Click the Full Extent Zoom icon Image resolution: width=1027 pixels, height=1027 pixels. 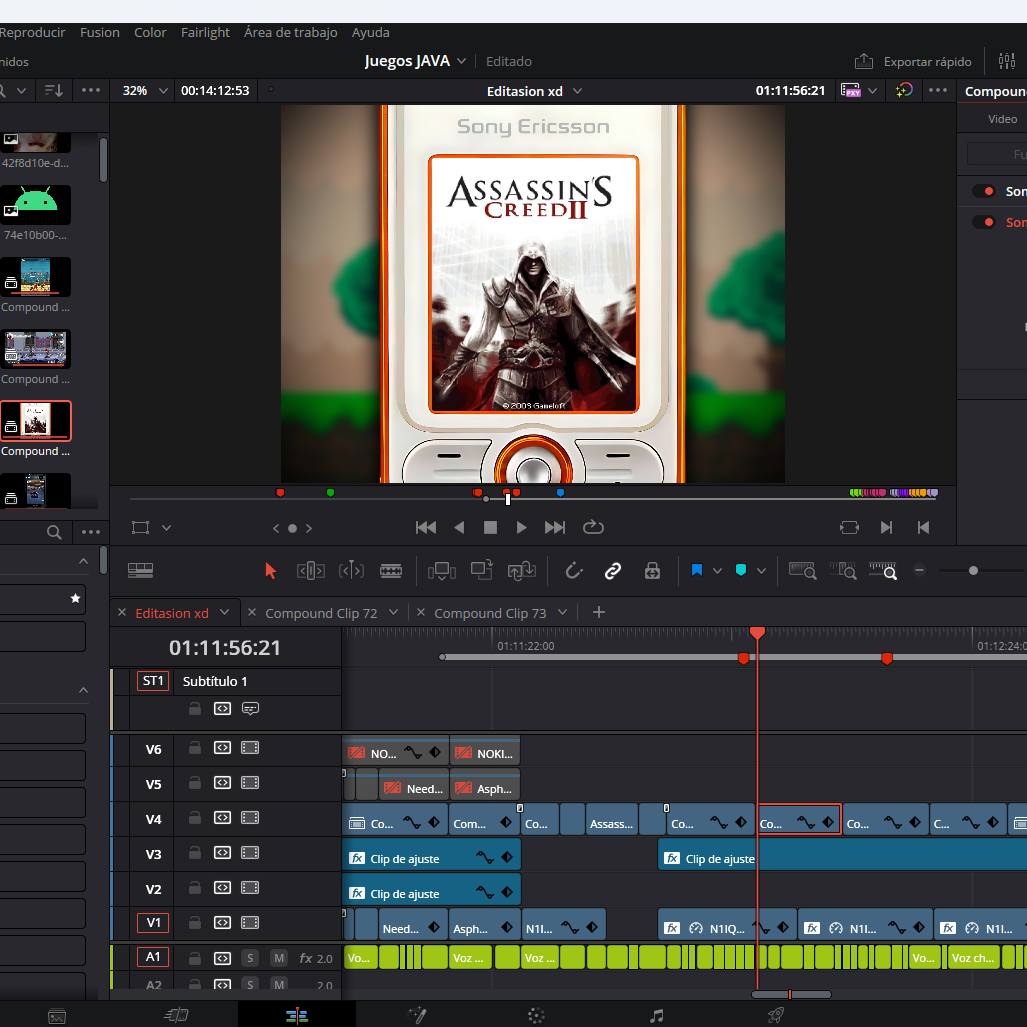coord(802,570)
